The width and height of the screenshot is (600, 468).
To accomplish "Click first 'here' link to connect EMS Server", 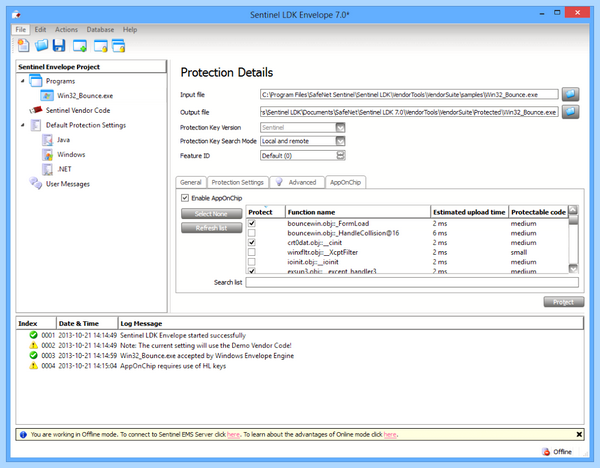I will (233, 434).
